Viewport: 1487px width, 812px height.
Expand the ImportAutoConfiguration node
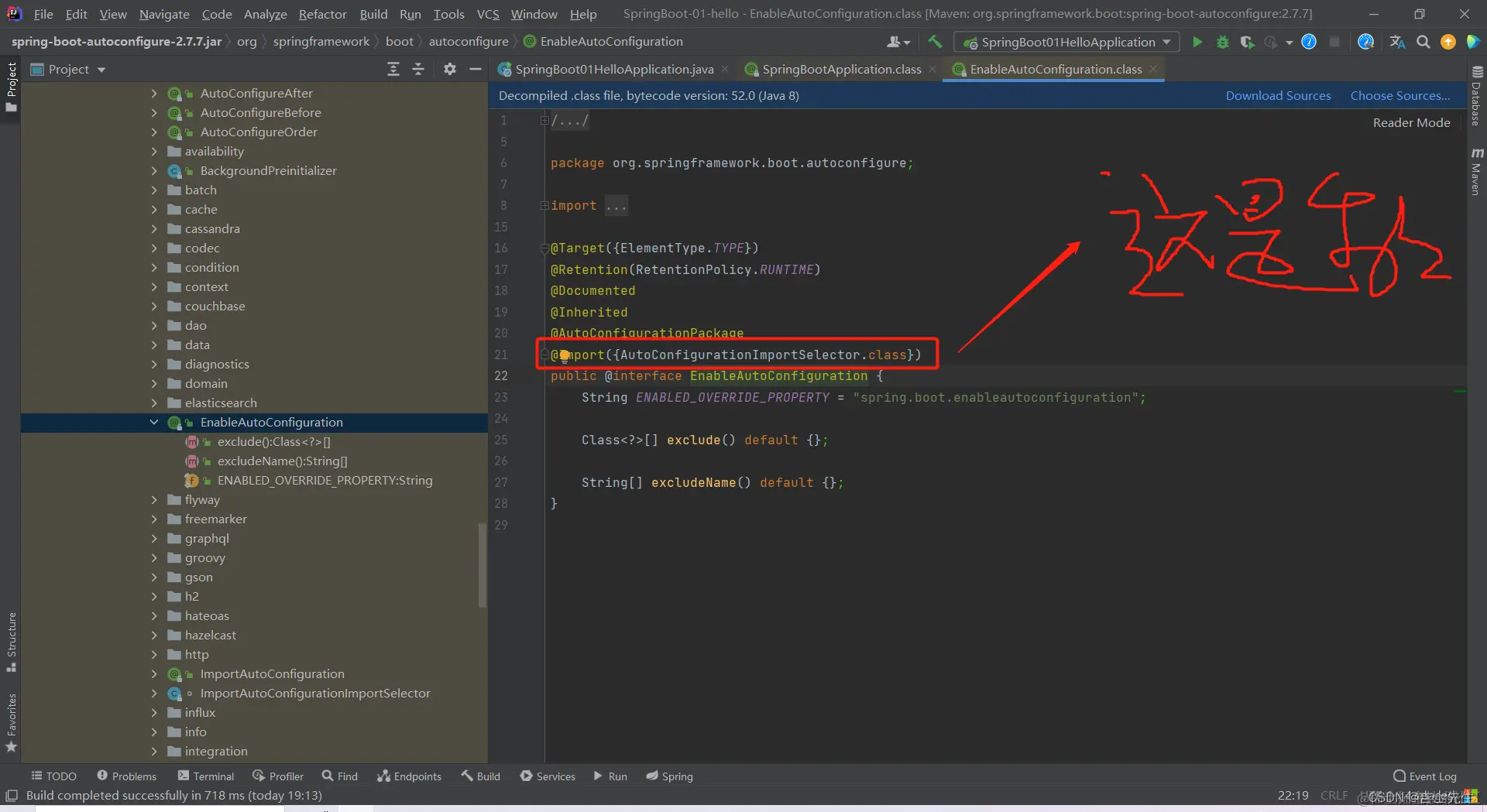[x=153, y=673]
